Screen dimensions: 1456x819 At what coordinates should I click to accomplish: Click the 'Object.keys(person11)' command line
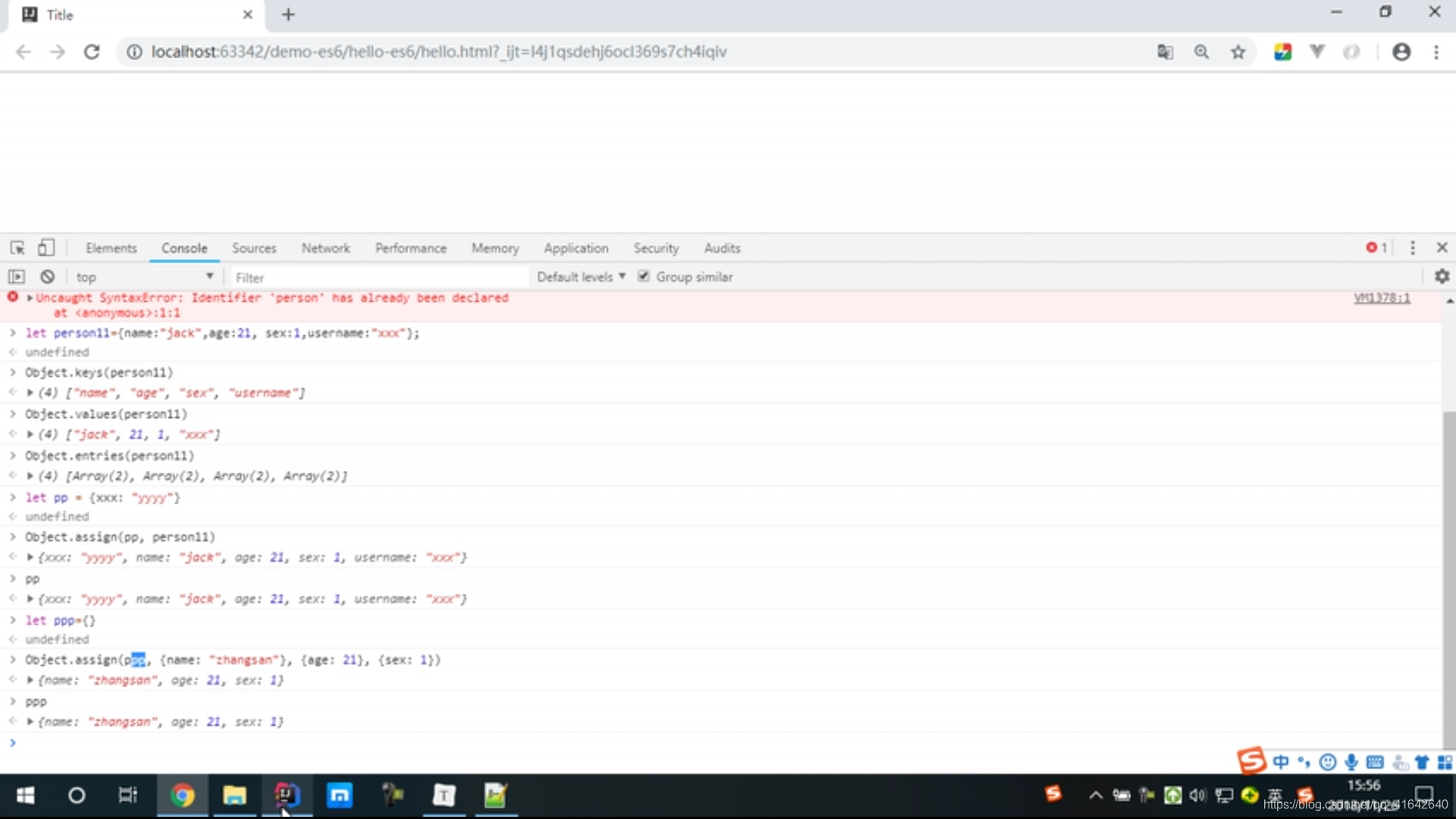[x=99, y=372]
